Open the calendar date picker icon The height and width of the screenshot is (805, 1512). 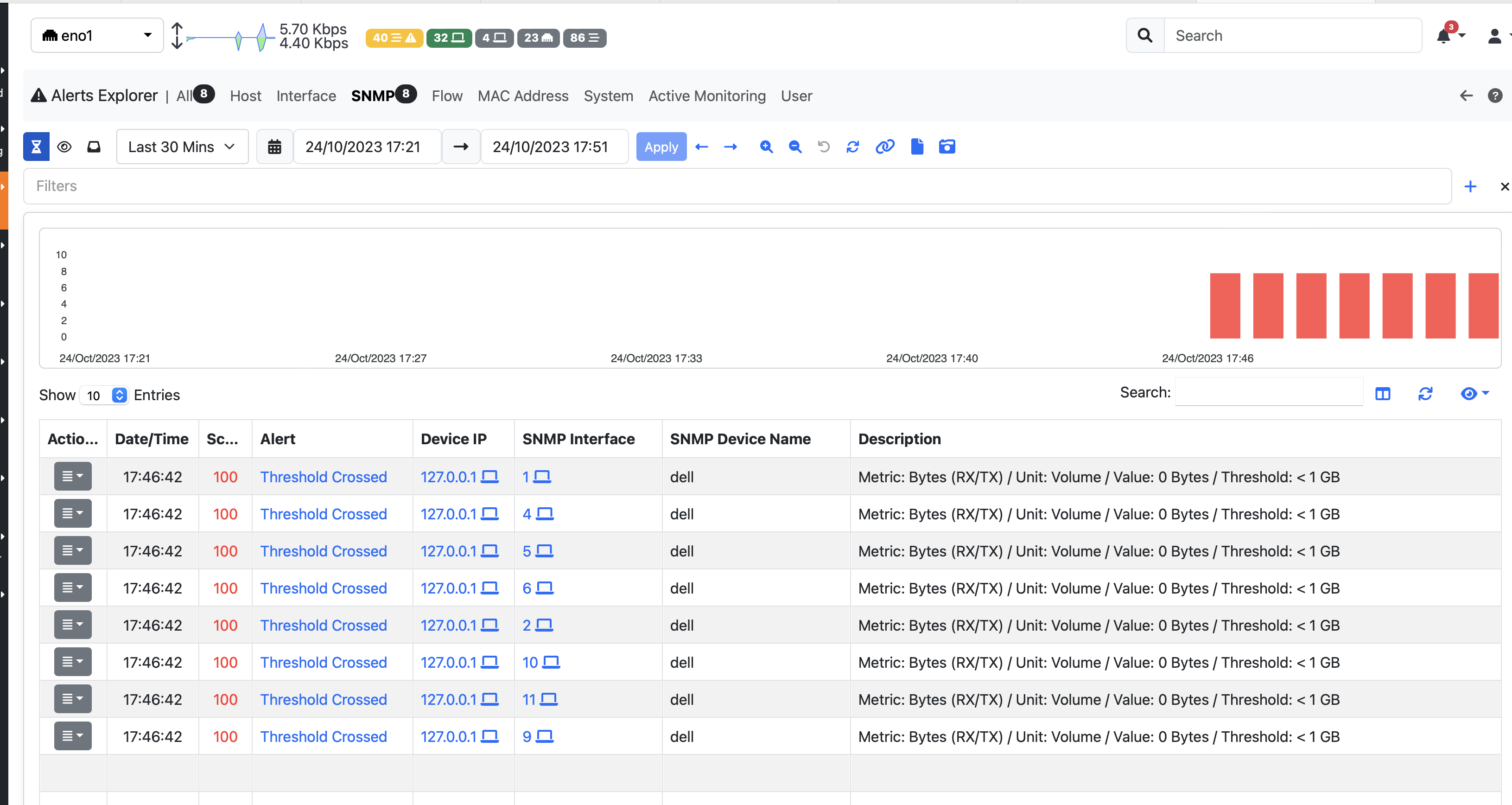(274, 147)
